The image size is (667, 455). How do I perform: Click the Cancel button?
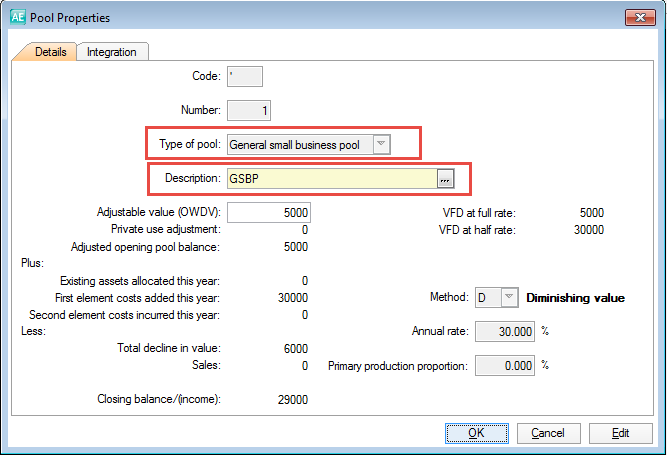(x=547, y=433)
